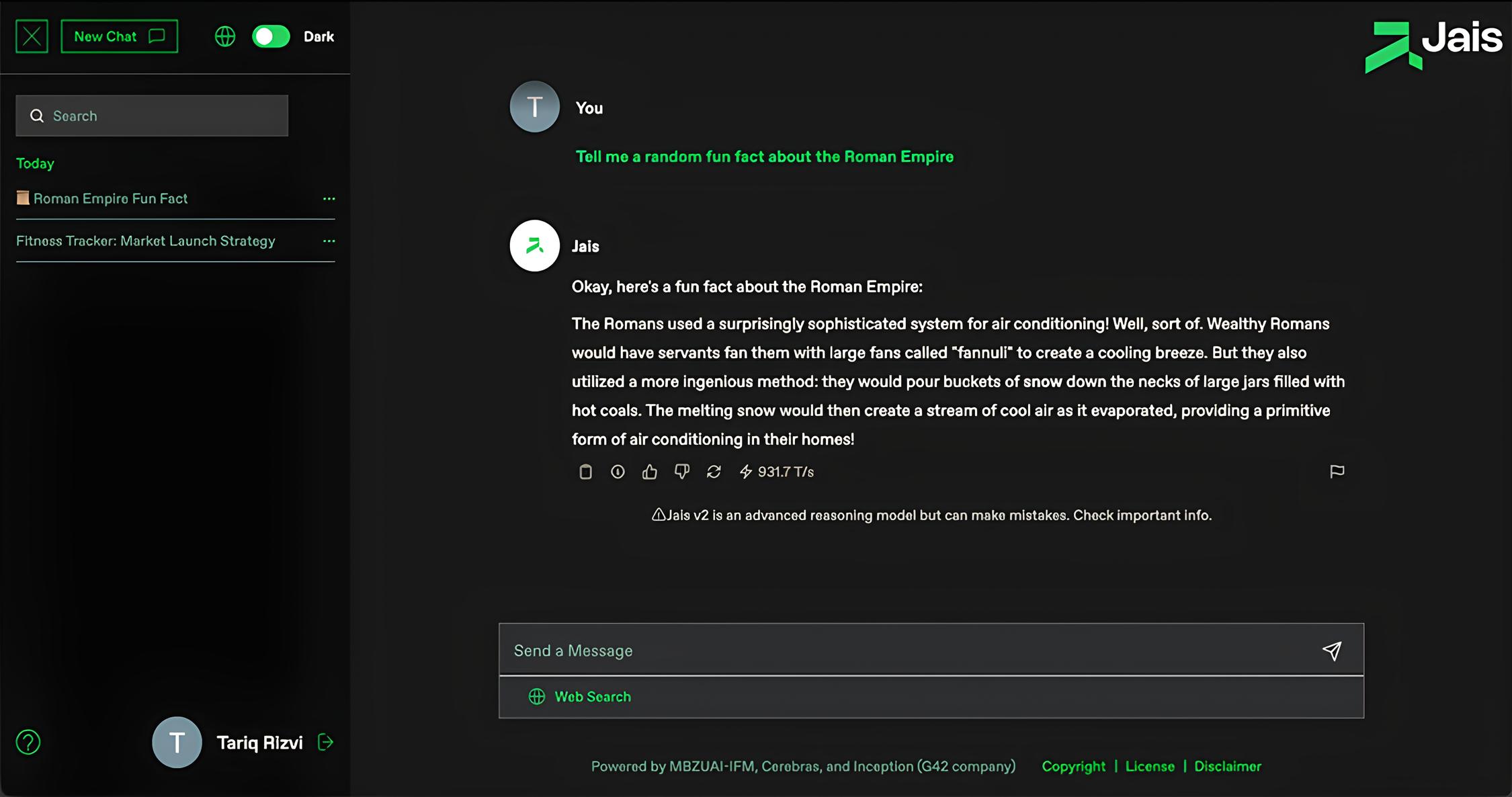Screen dimensions: 1512x797
Task: Start a New Chat
Action: (x=119, y=36)
